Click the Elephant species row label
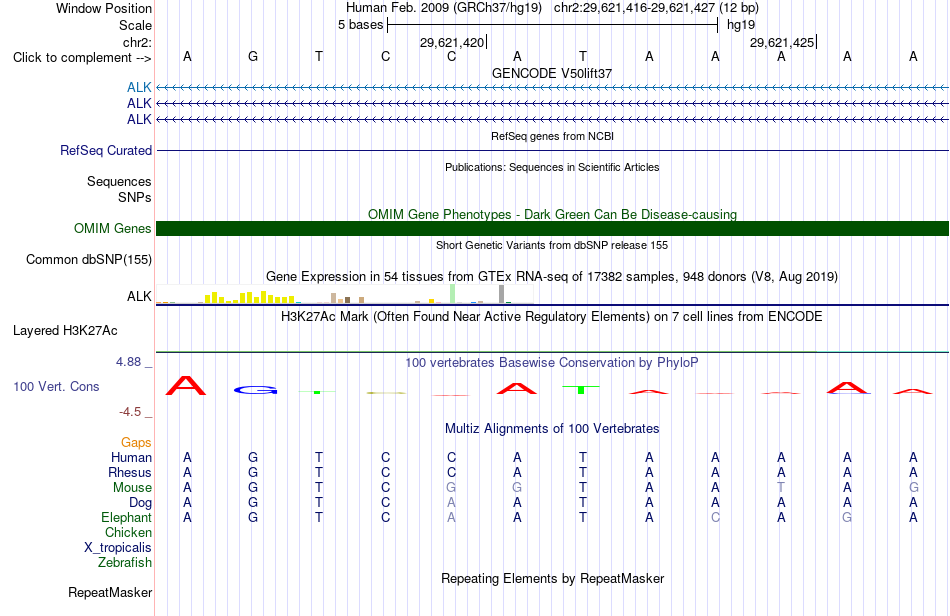Image resolution: width=950 pixels, height=616 pixels. [127, 518]
